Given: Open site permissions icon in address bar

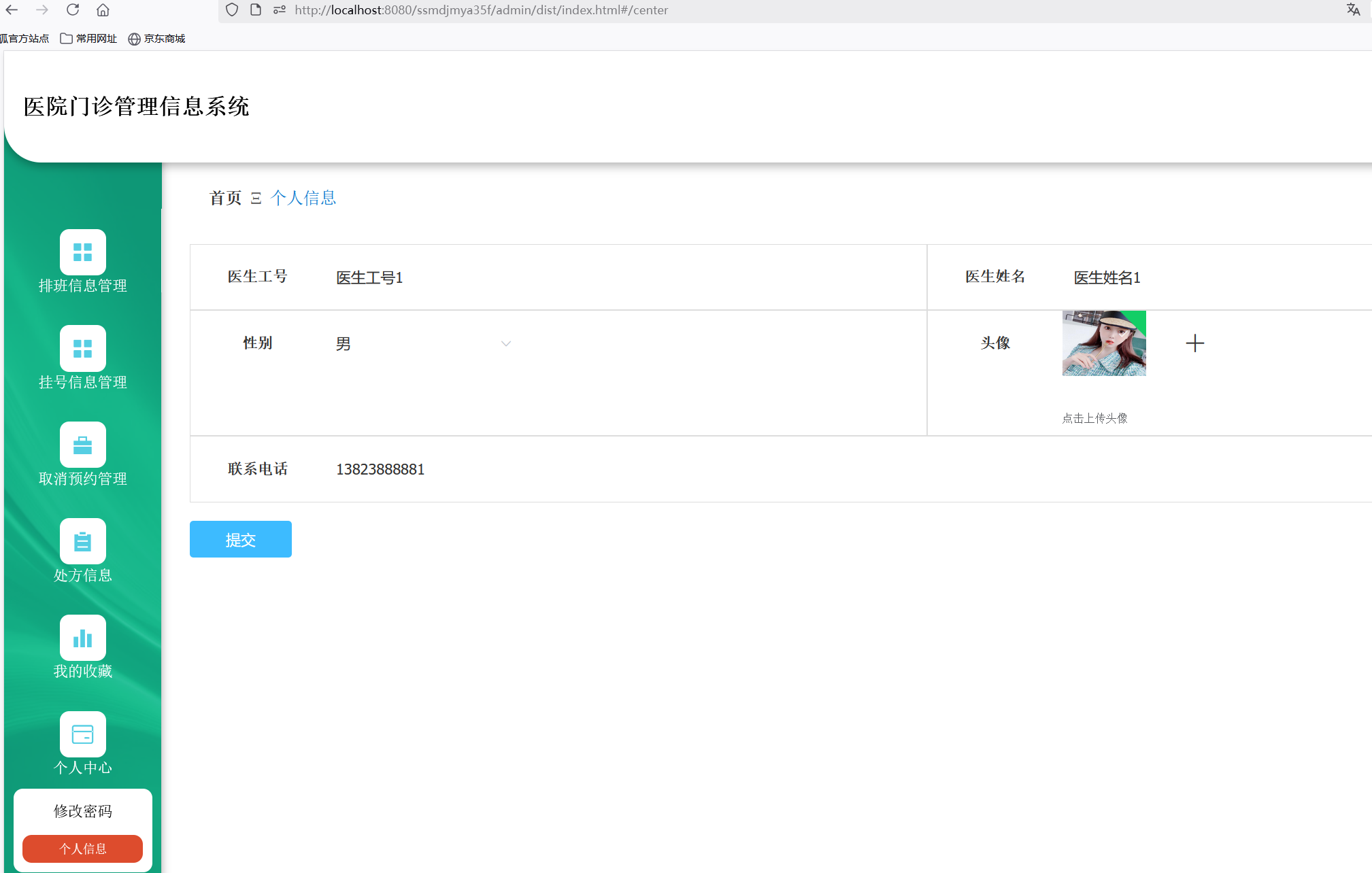Looking at the screenshot, I should [x=279, y=10].
